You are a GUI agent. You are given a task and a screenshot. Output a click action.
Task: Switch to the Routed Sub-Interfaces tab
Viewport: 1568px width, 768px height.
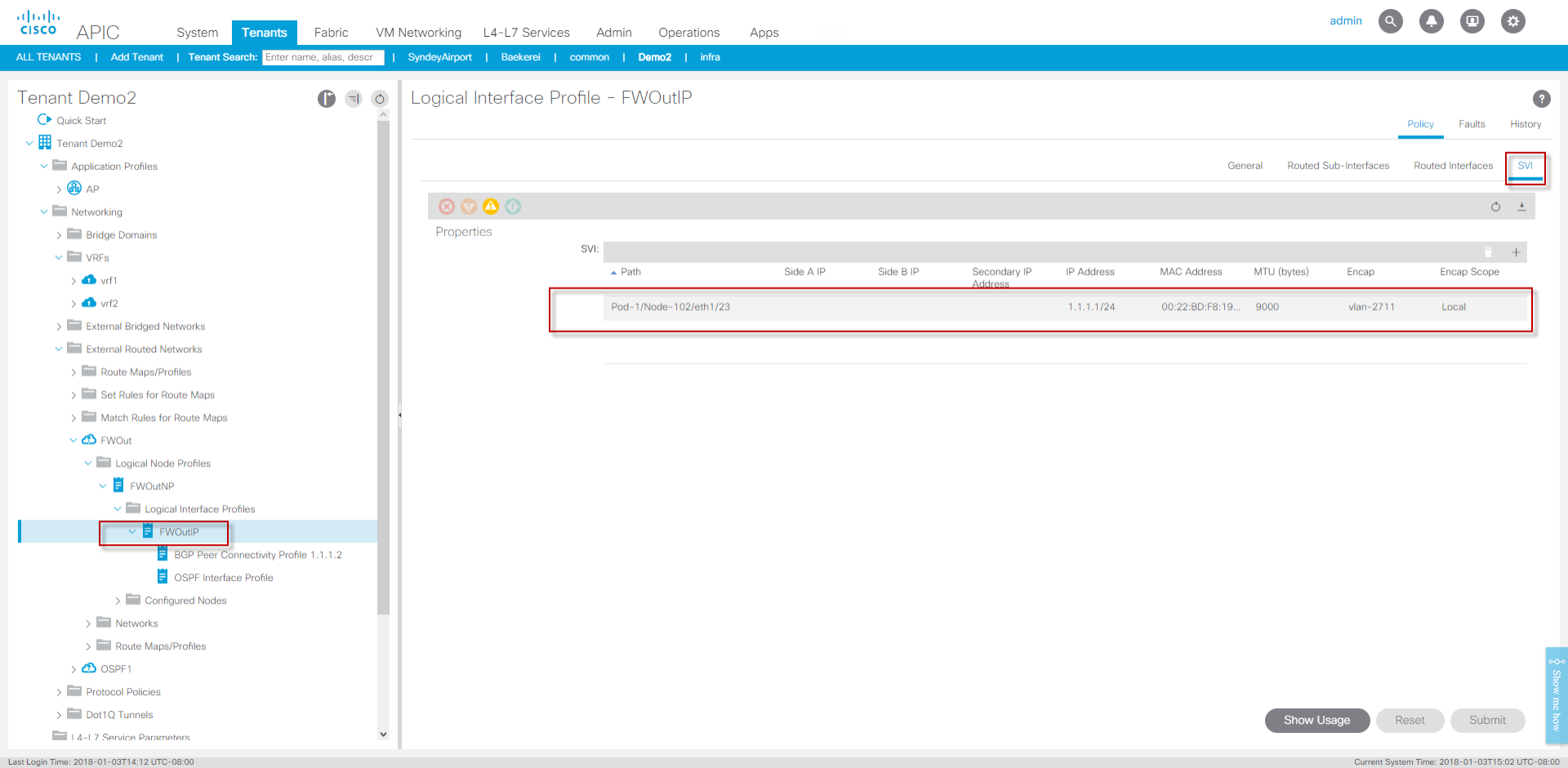1338,166
